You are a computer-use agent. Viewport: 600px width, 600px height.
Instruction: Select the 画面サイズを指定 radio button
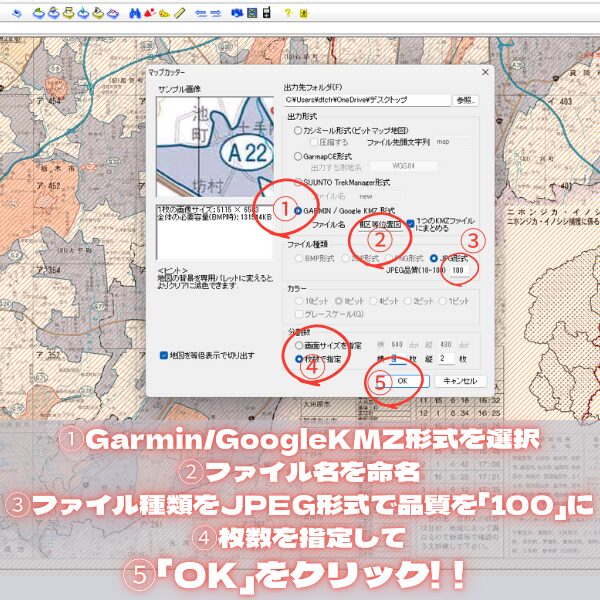(x=298, y=345)
